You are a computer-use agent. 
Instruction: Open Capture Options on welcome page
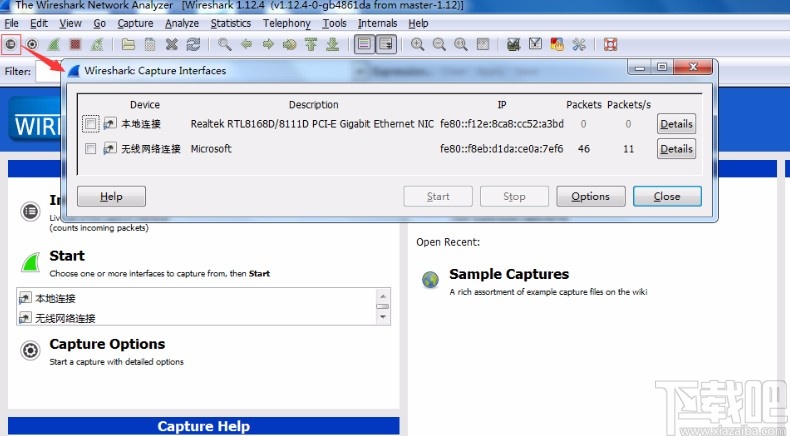107,344
